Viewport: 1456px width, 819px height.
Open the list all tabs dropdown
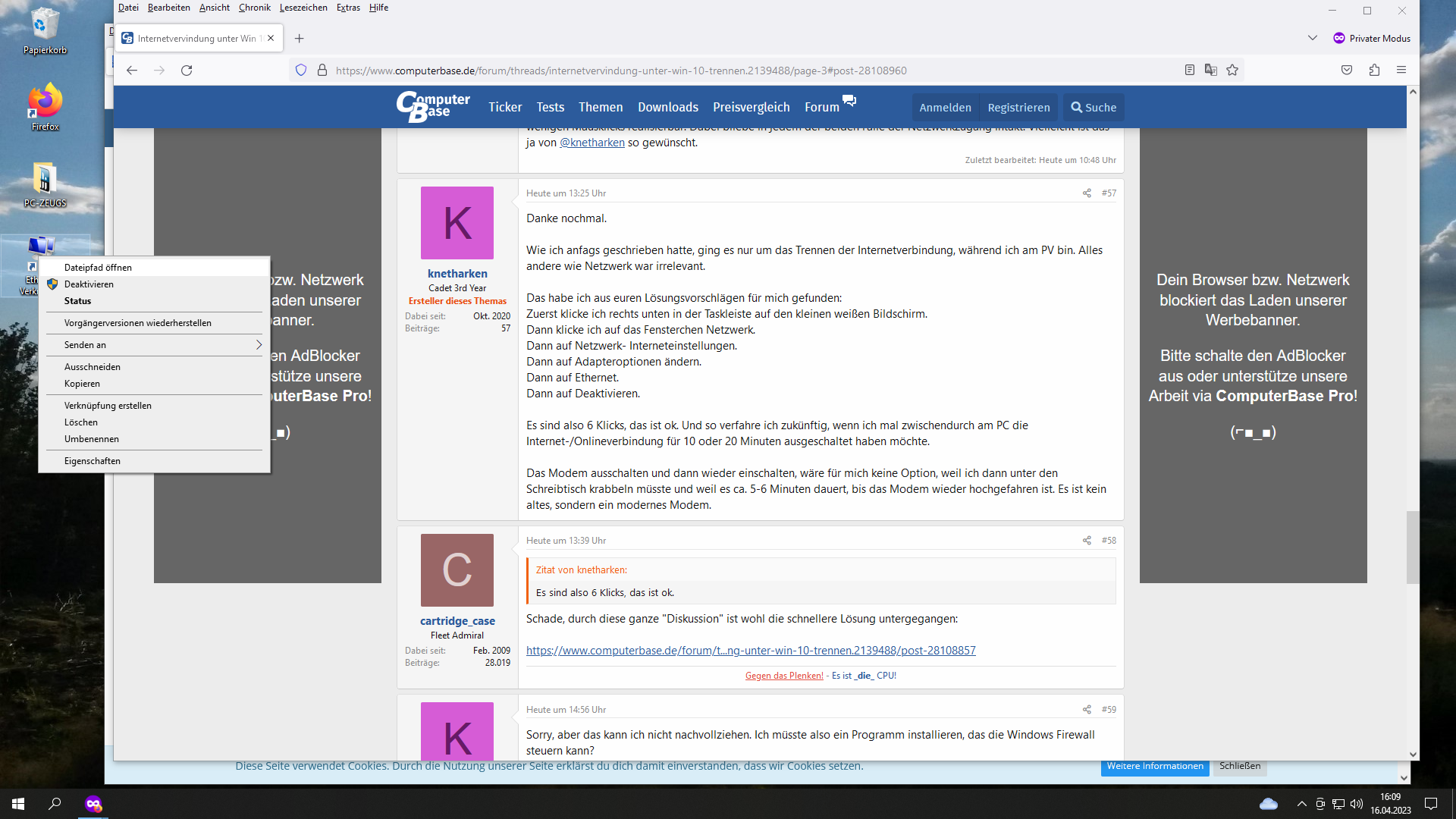(x=1313, y=38)
